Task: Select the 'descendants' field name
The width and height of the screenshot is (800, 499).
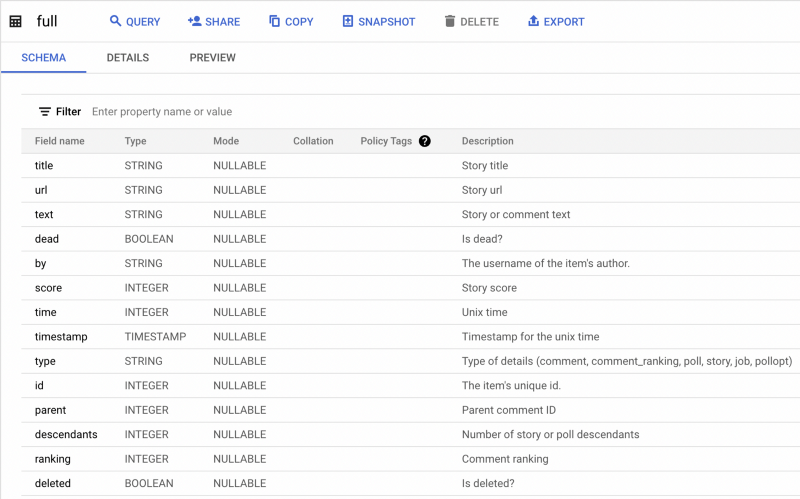Action: [66, 435]
